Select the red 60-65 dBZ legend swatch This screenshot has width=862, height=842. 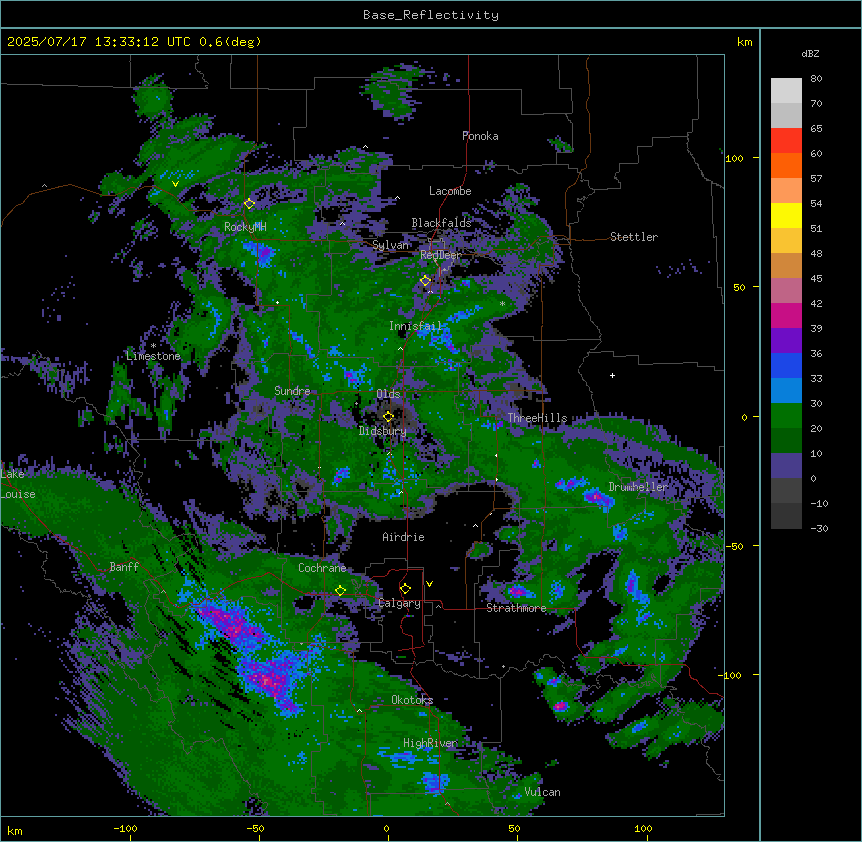786,141
